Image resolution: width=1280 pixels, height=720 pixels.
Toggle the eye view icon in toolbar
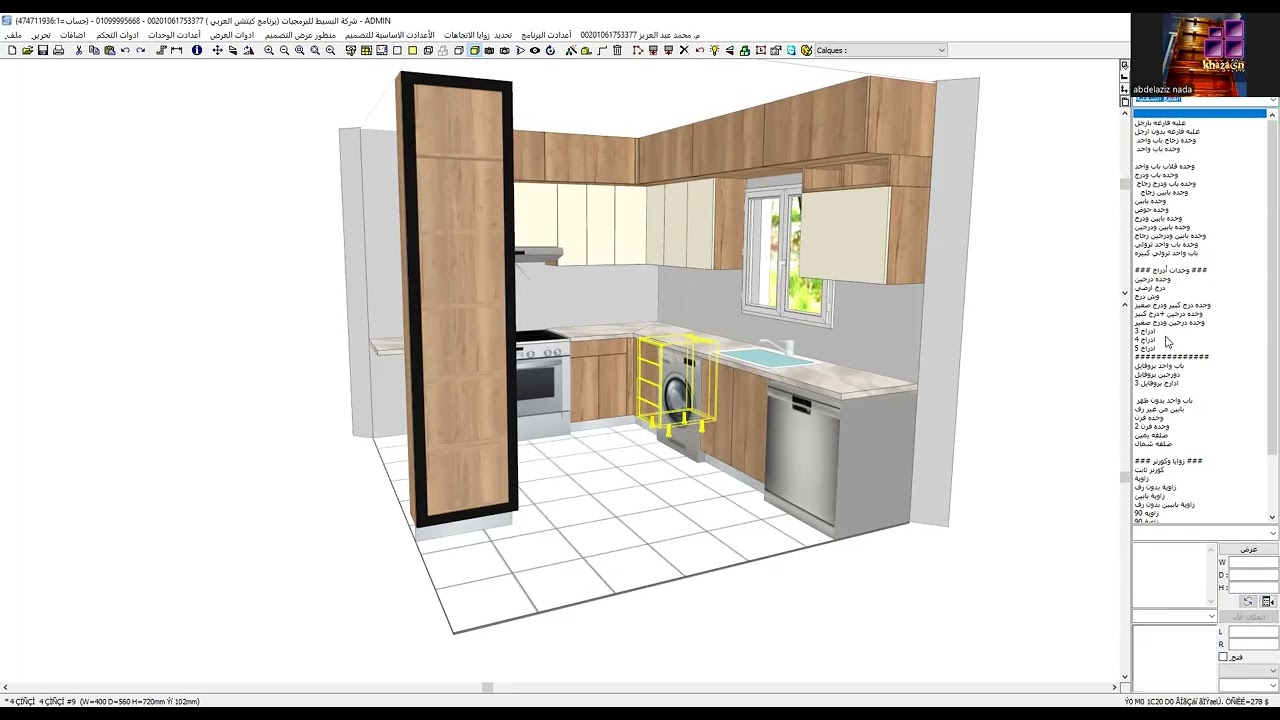click(x=535, y=50)
